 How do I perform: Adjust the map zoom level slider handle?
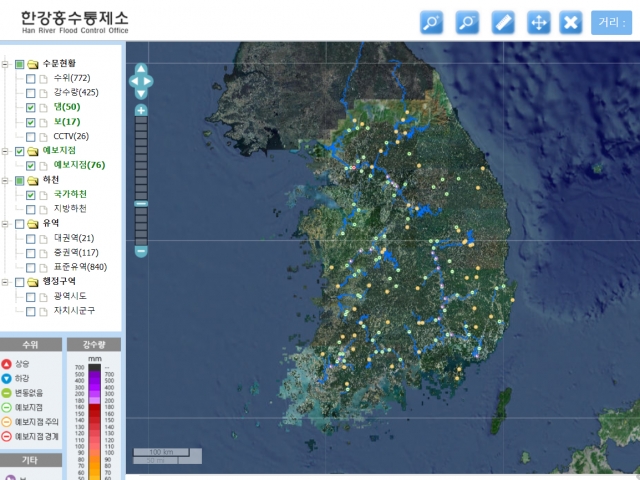point(141,204)
